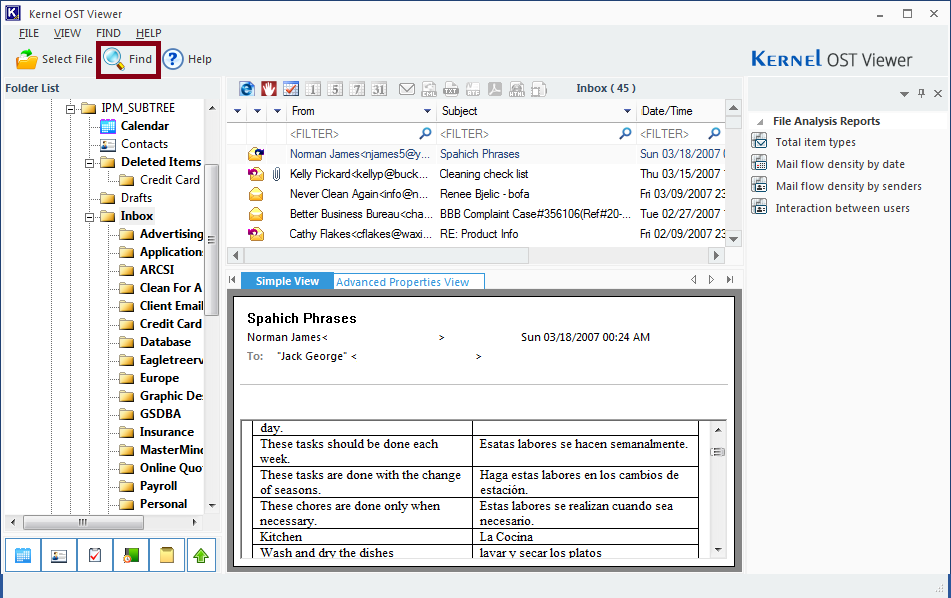951x598 pixels.
Task: Collapse the File Analysis Reports section
Action: click(x=759, y=121)
